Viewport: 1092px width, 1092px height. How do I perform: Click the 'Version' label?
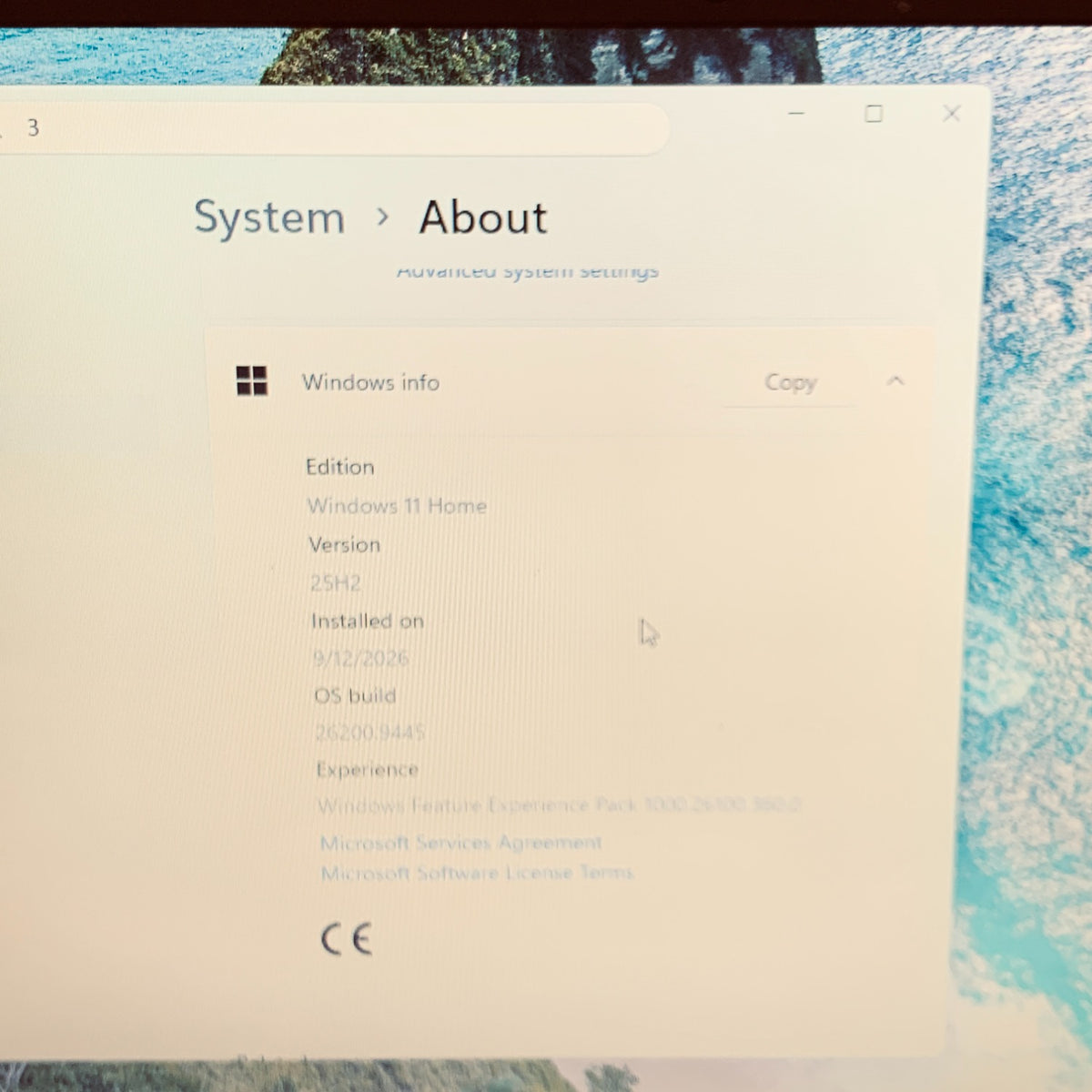[x=345, y=544]
